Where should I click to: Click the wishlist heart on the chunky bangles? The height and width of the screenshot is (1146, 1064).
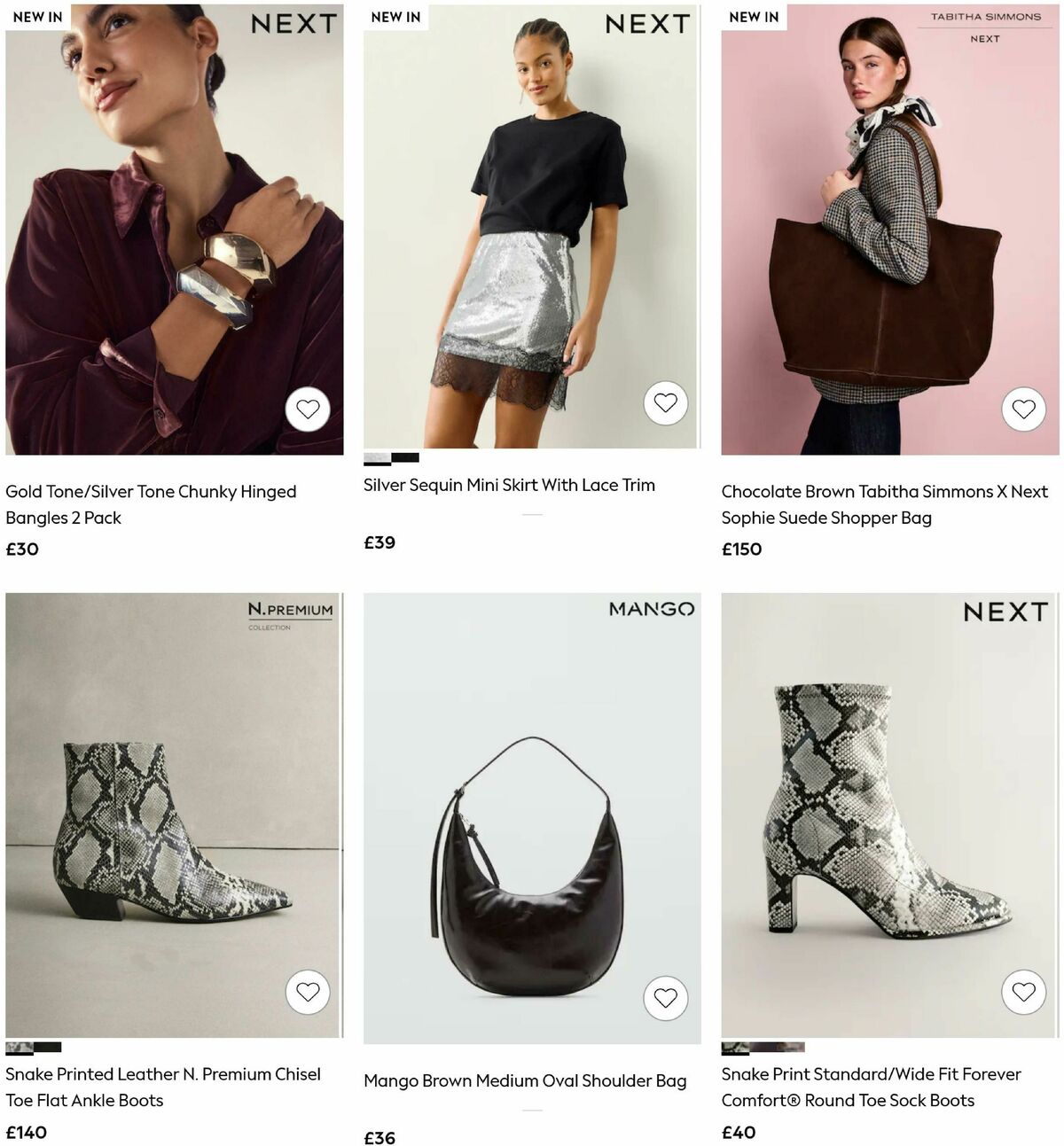coord(307,409)
